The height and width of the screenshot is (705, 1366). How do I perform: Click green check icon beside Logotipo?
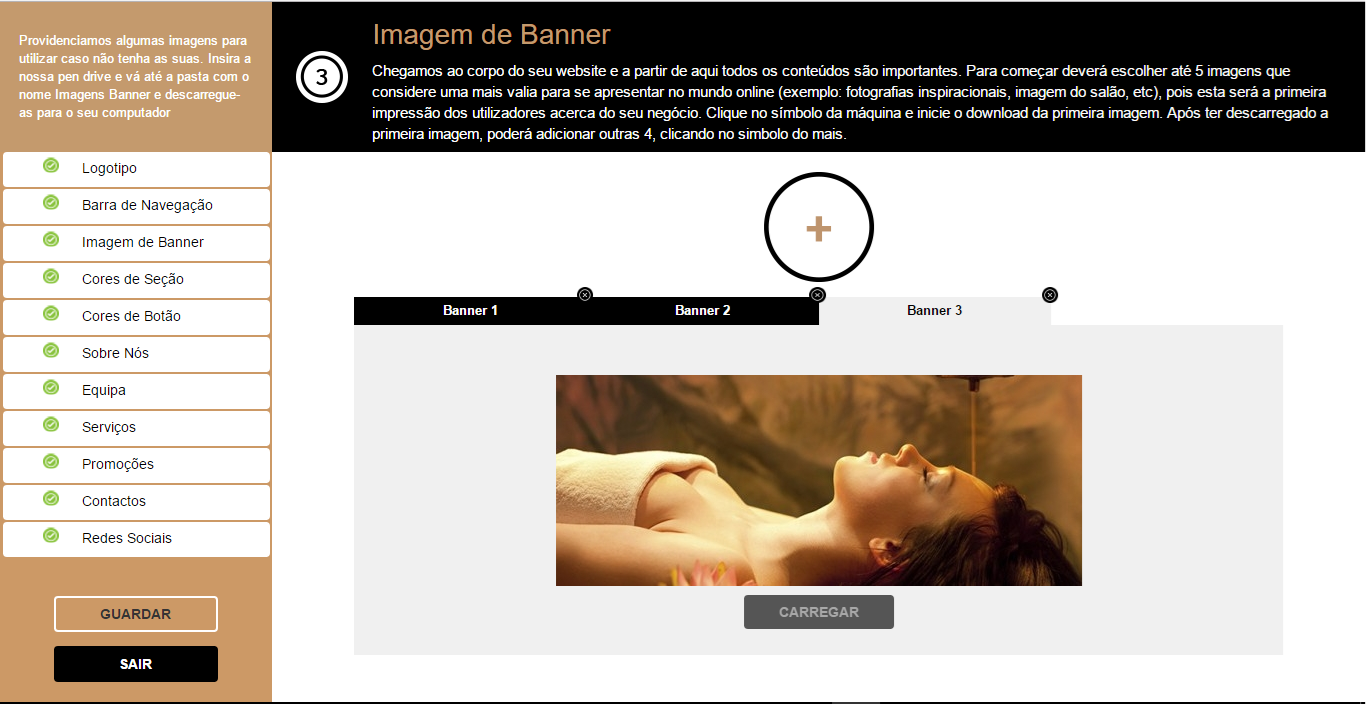coord(51,166)
